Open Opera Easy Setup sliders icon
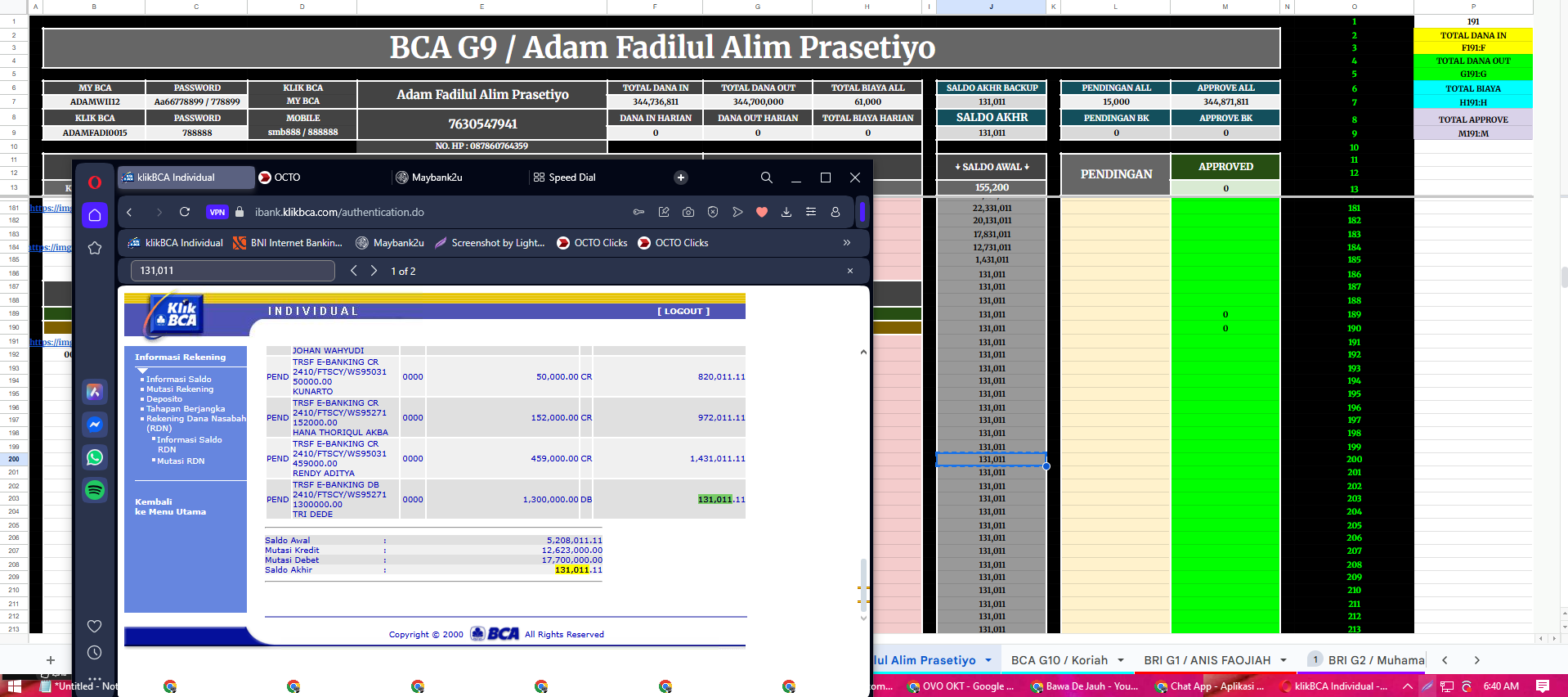The height and width of the screenshot is (697, 1568). click(811, 212)
